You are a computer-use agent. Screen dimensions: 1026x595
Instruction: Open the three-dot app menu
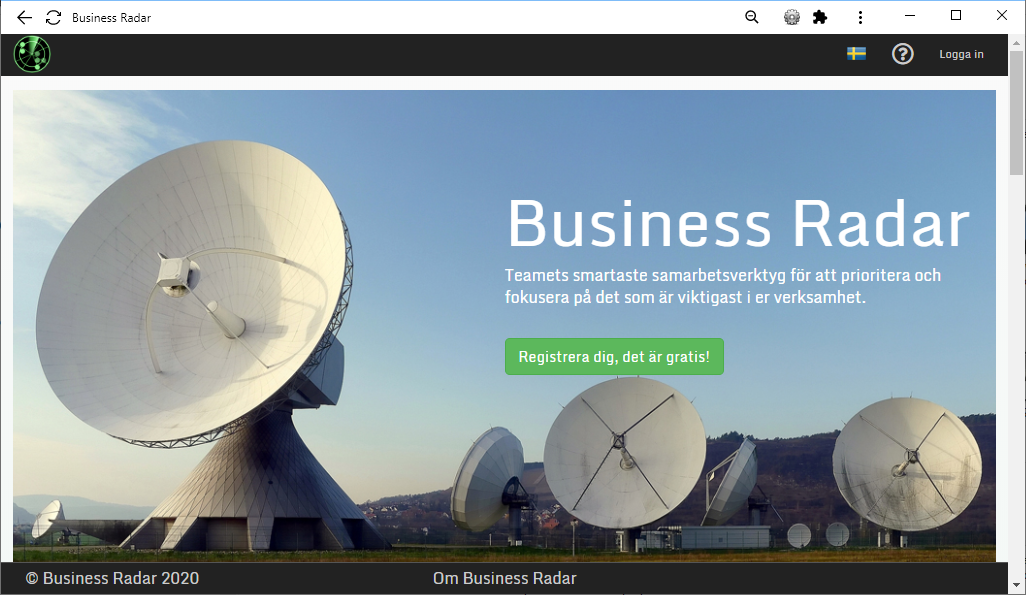click(x=860, y=18)
